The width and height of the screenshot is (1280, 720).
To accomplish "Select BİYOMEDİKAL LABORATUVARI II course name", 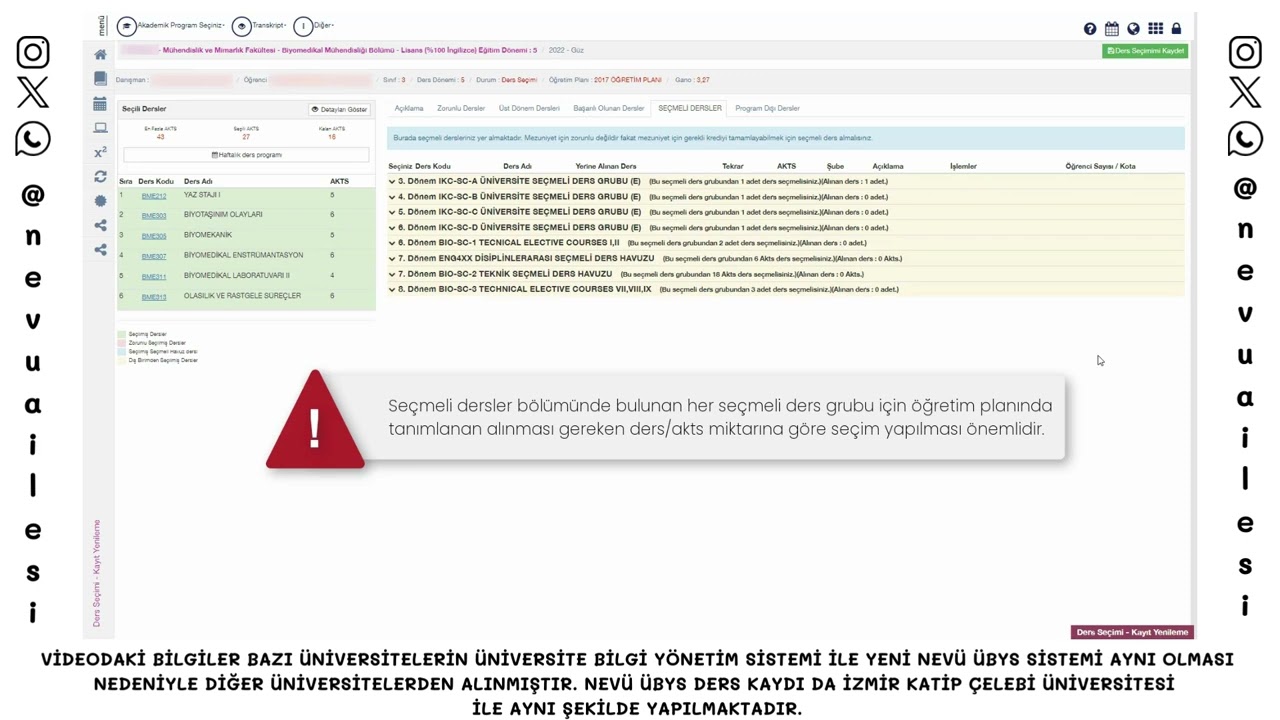I will (x=237, y=276).
